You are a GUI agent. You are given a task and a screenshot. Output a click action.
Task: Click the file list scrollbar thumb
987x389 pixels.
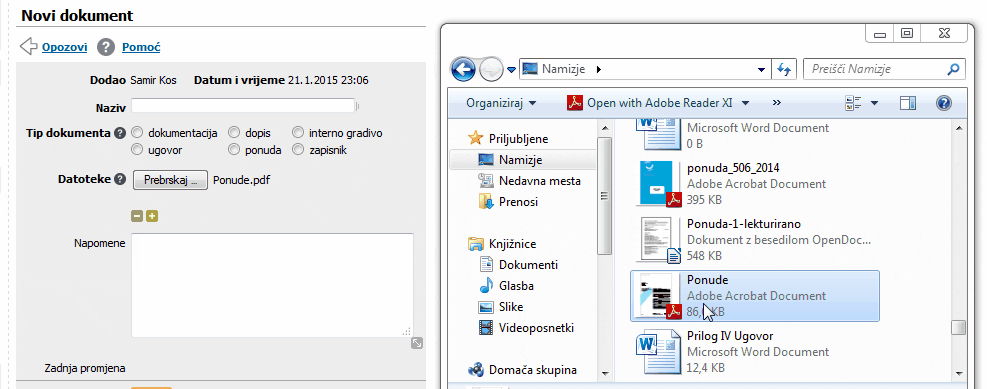point(958,328)
